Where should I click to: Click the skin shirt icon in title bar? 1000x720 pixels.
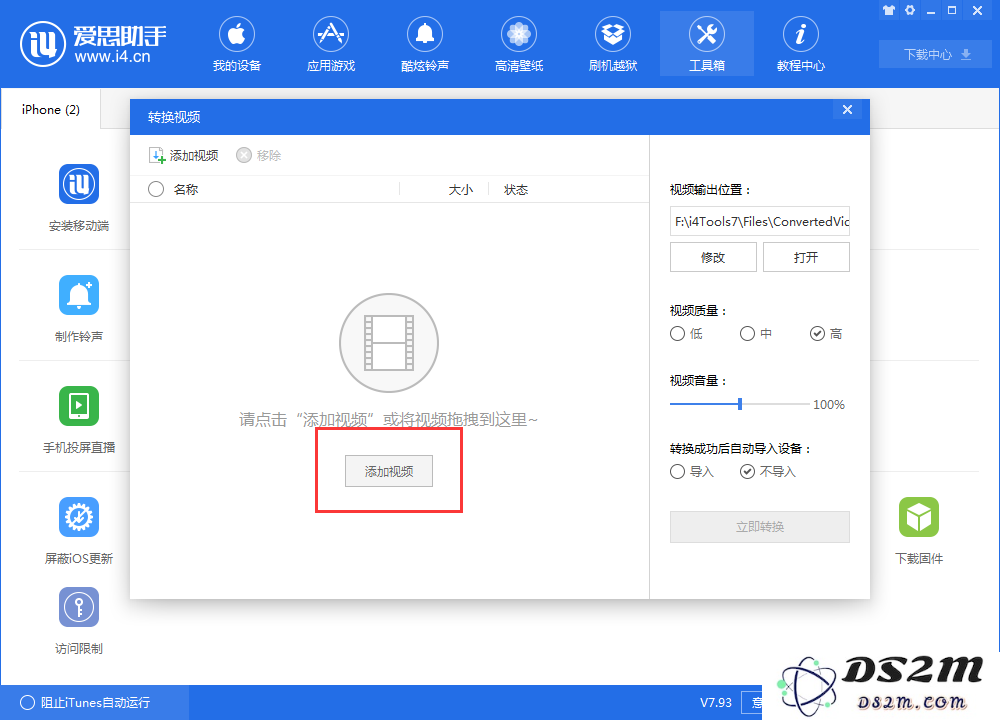click(889, 10)
